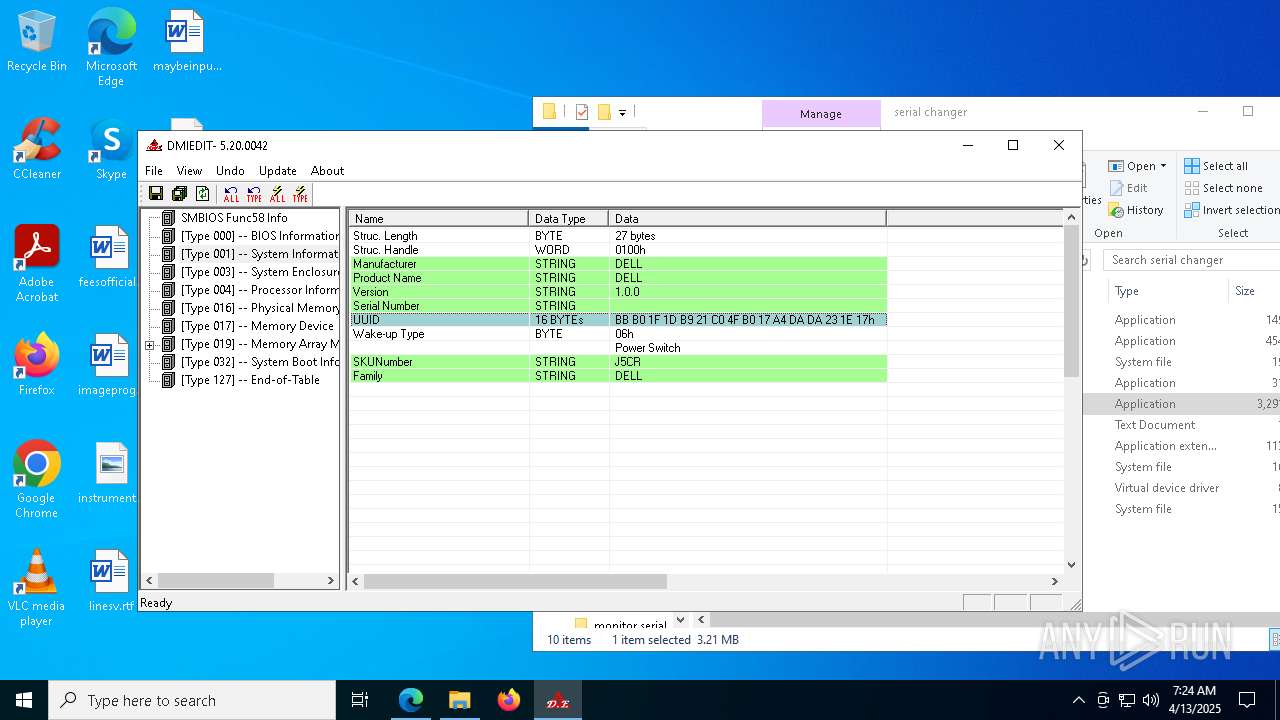Click the Save All stacked disks toolbar icon
Image resolution: width=1280 pixels, height=720 pixels.
[179, 194]
